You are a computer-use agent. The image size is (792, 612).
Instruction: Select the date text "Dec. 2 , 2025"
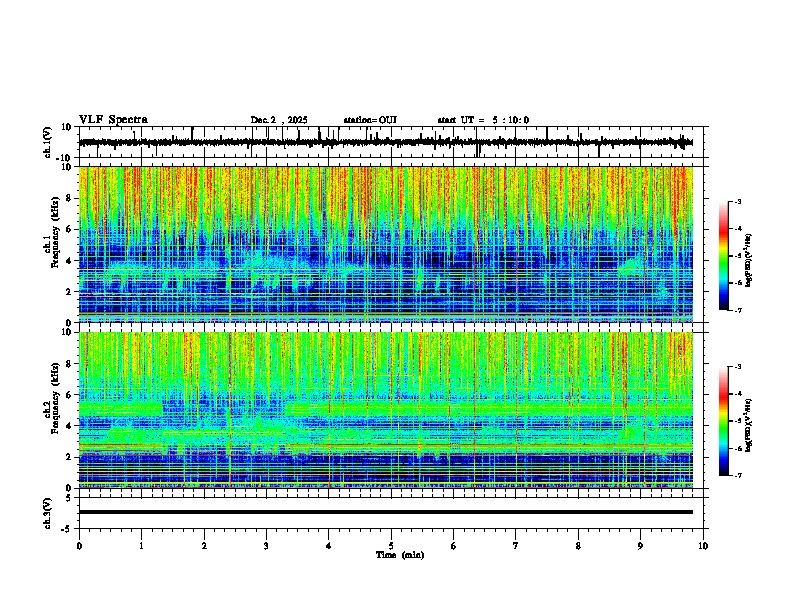point(279,120)
